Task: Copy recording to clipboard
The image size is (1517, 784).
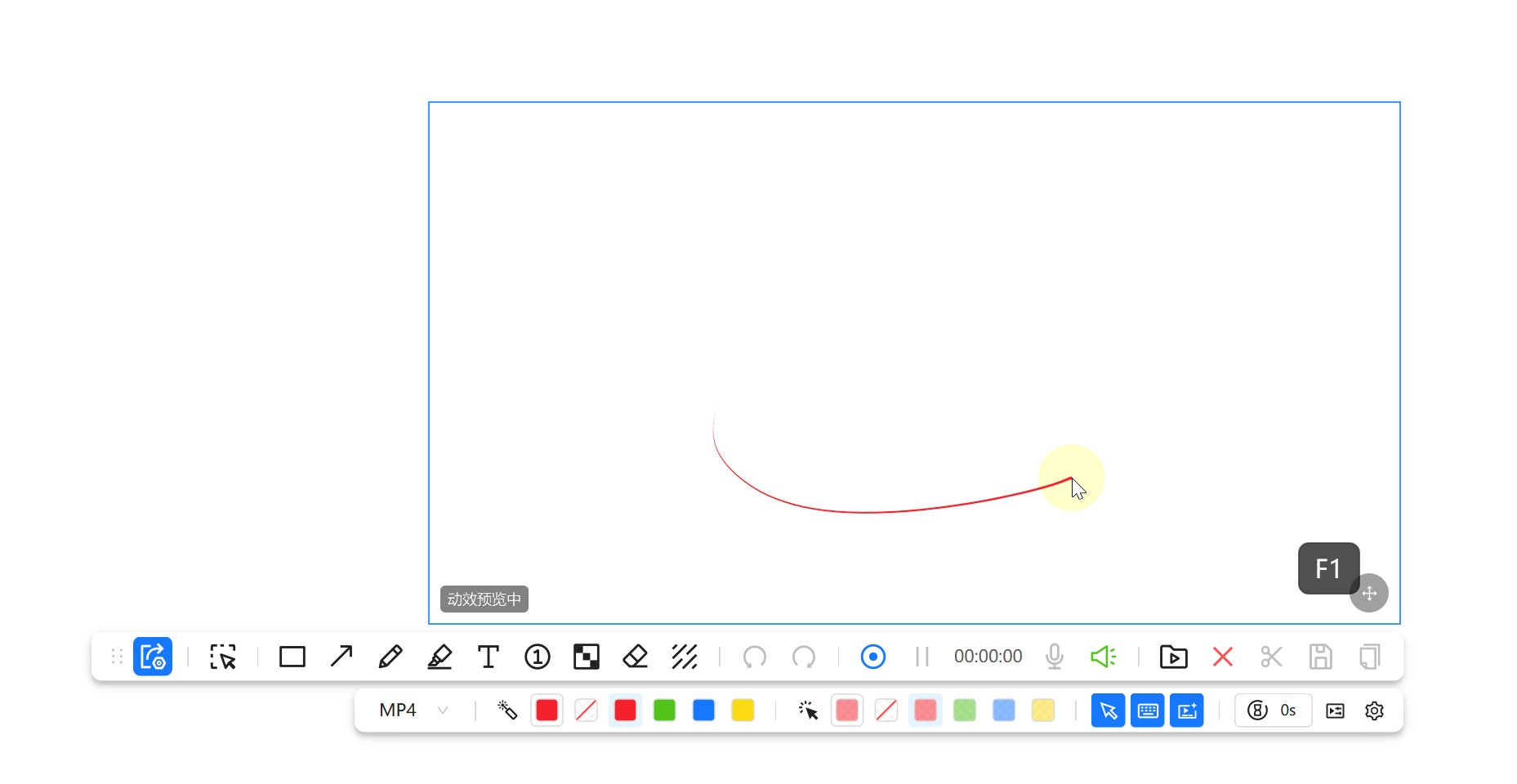Action: (1370, 657)
